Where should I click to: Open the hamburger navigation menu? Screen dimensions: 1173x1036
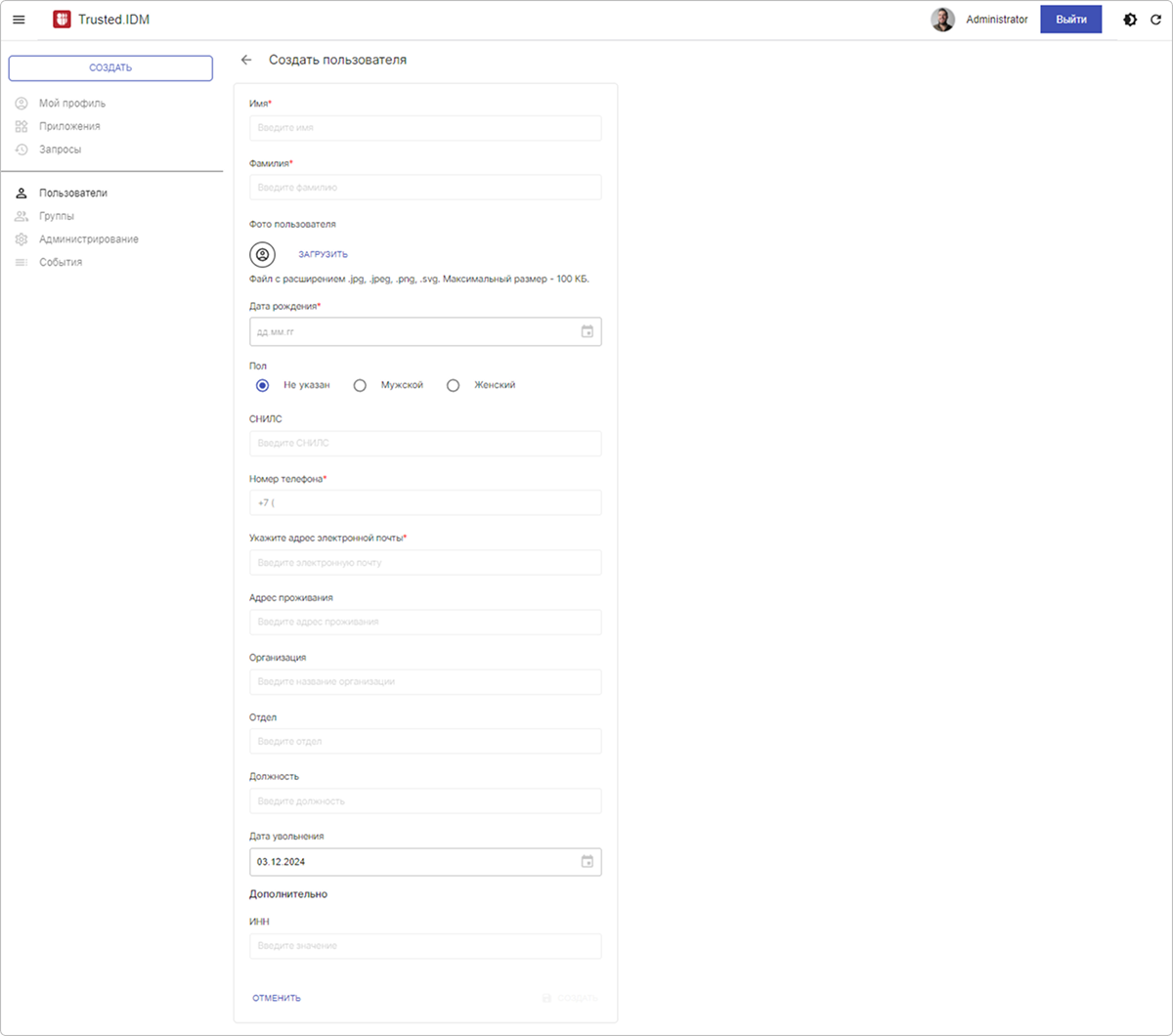(19, 20)
